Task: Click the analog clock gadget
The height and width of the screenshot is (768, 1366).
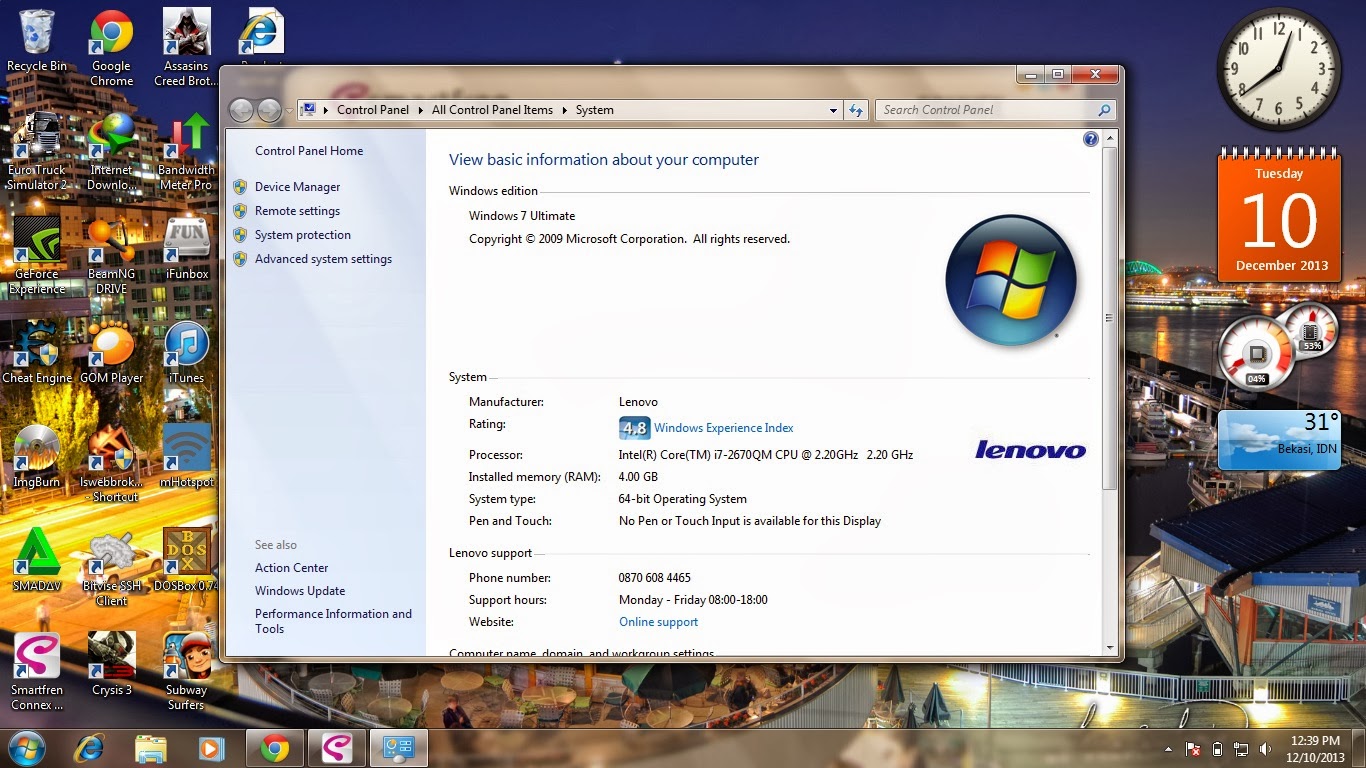Action: tap(1279, 70)
